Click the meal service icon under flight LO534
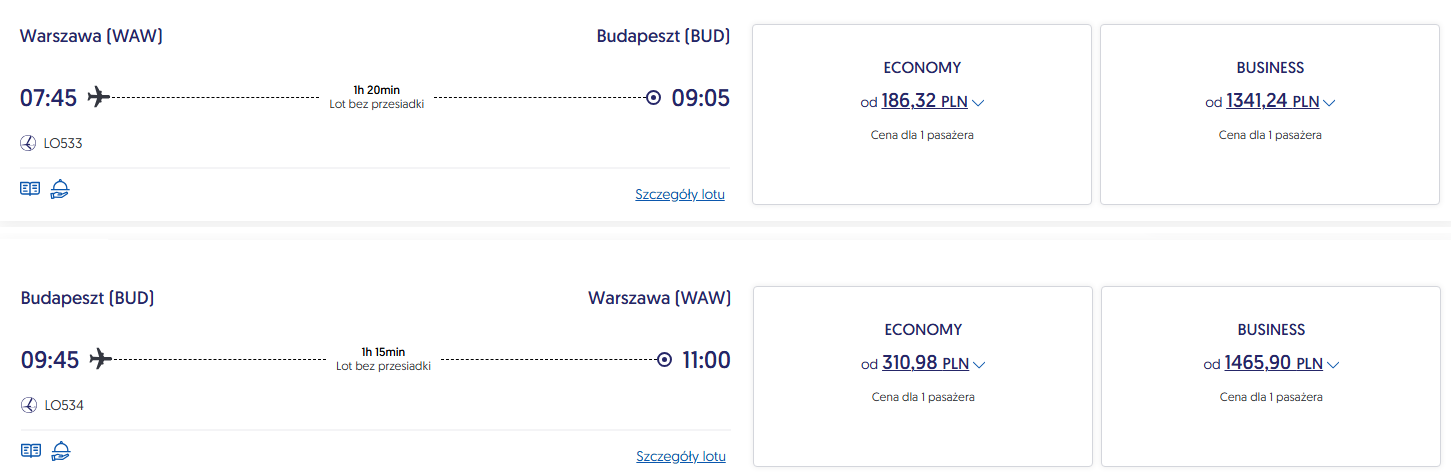Viewport: 1451px width, 475px height. tap(62, 451)
